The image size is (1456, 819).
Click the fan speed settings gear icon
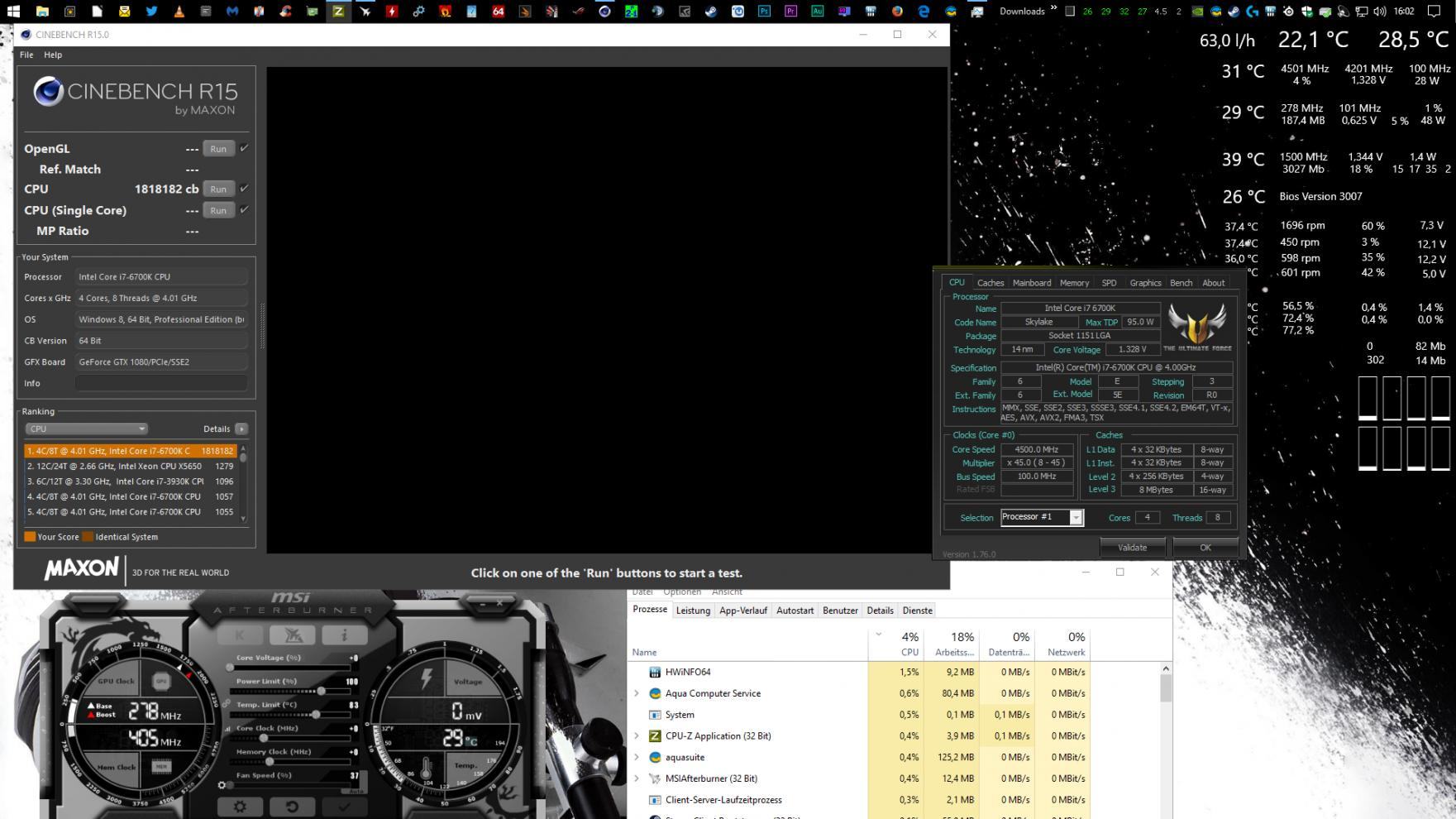point(222,785)
